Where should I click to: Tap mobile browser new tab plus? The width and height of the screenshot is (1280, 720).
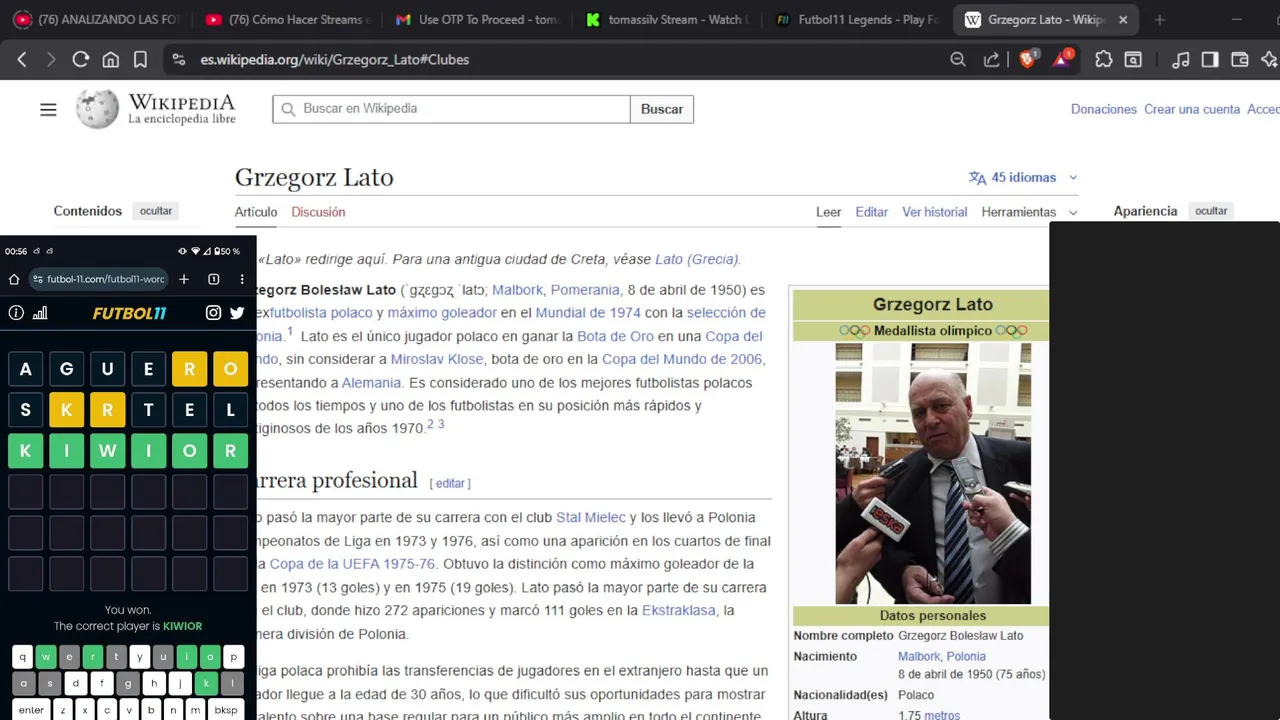point(184,279)
